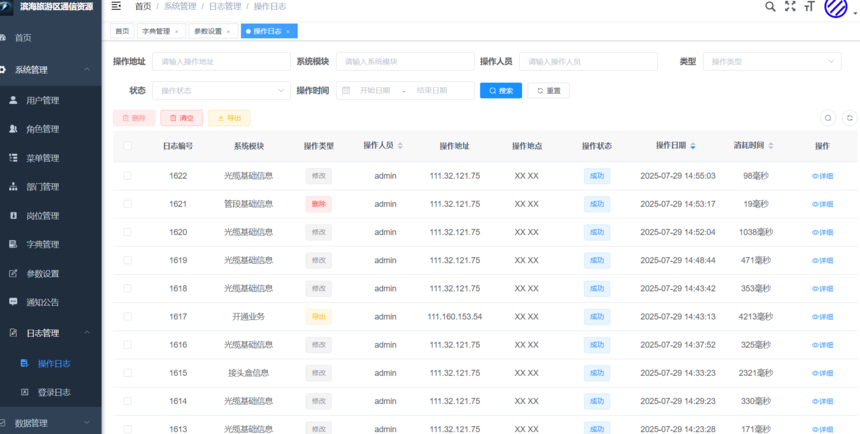
Task: Open the top search magnifier icon
Action: [x=770, y=6]
